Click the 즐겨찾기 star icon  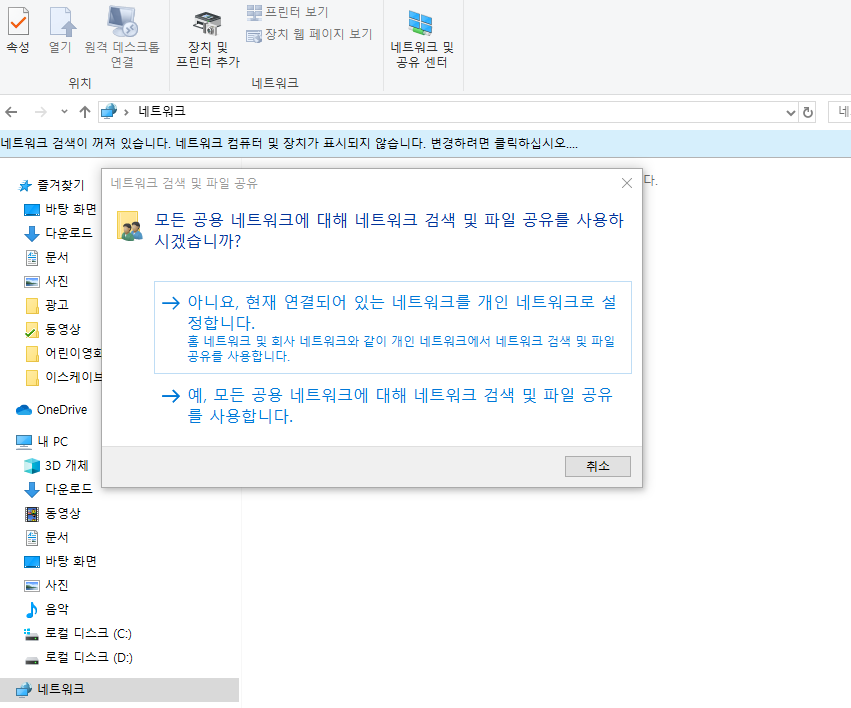pyautogui.click(x=25, y=186)
